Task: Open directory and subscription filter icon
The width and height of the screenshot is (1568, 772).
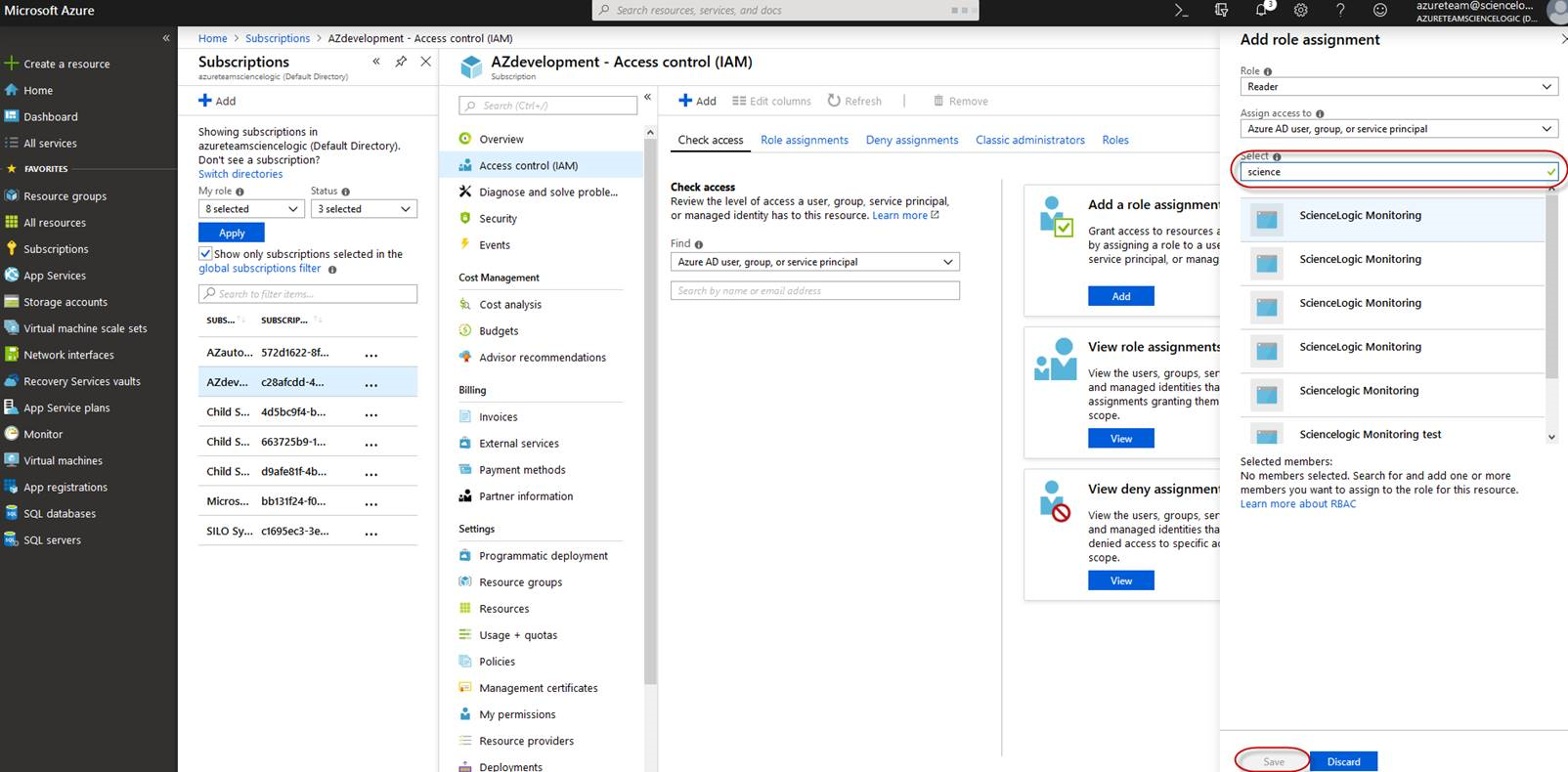Action: 1221,10
